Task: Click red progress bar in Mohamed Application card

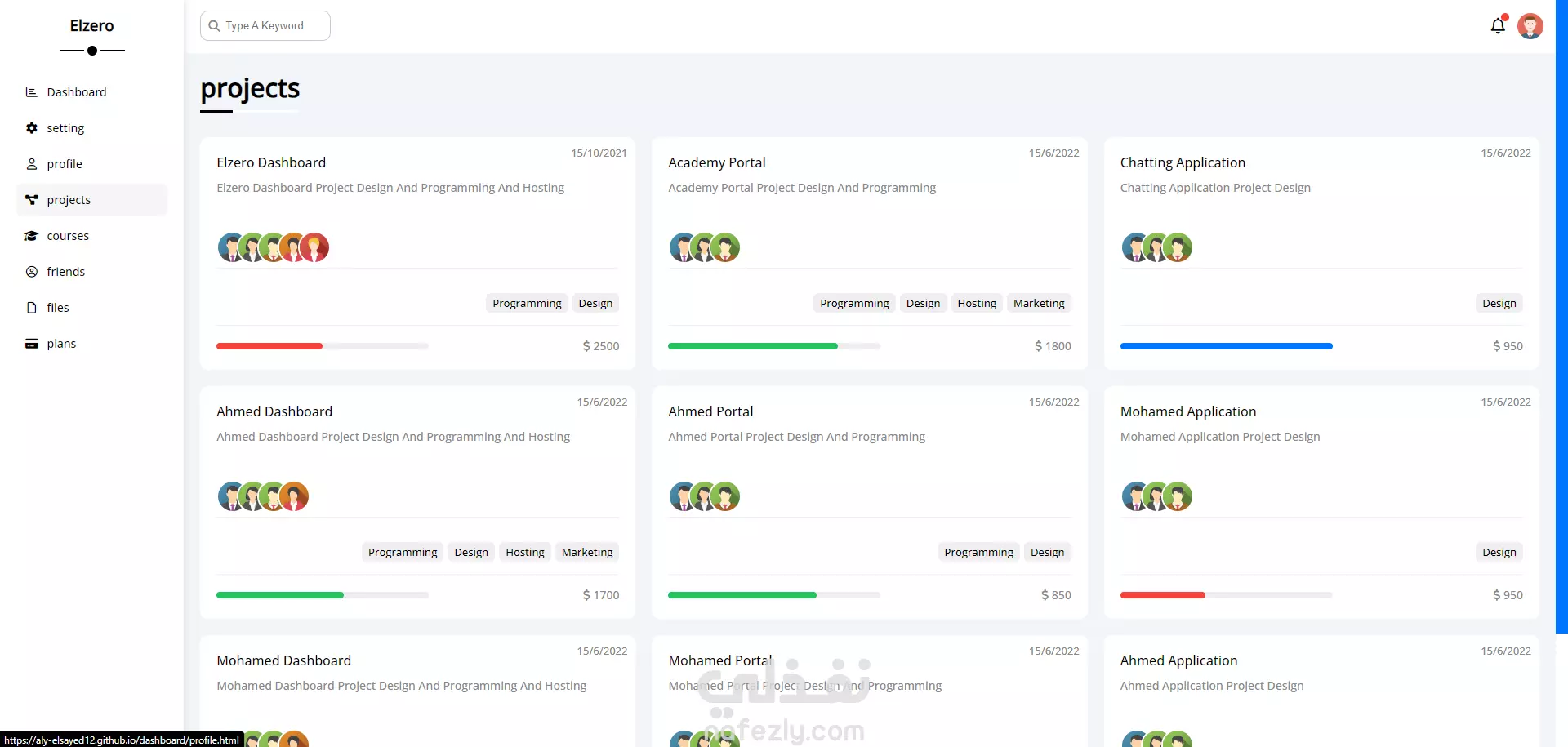Action: (1163, 595)
